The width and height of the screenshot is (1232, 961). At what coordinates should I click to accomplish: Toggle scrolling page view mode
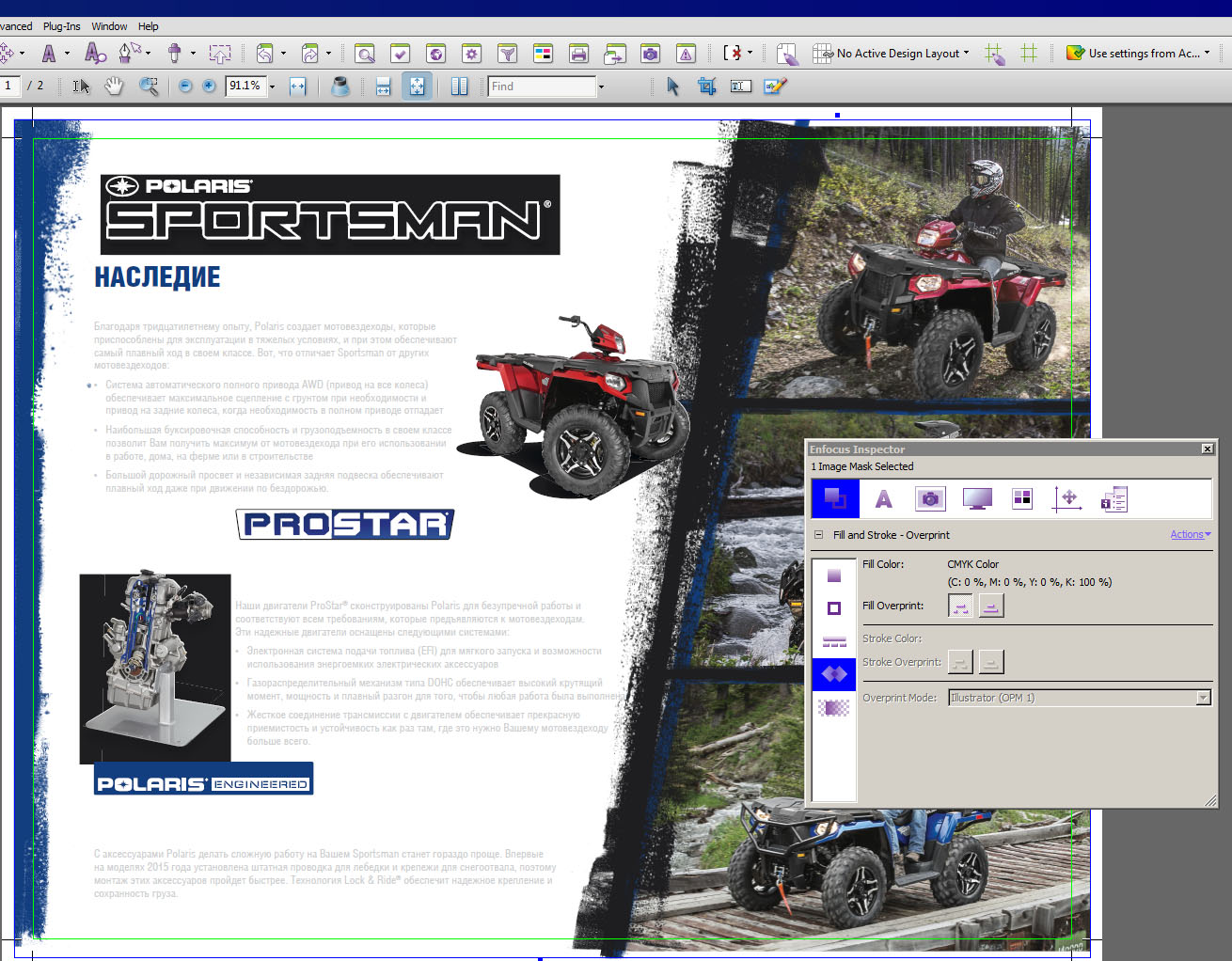(x=383, y=87)
